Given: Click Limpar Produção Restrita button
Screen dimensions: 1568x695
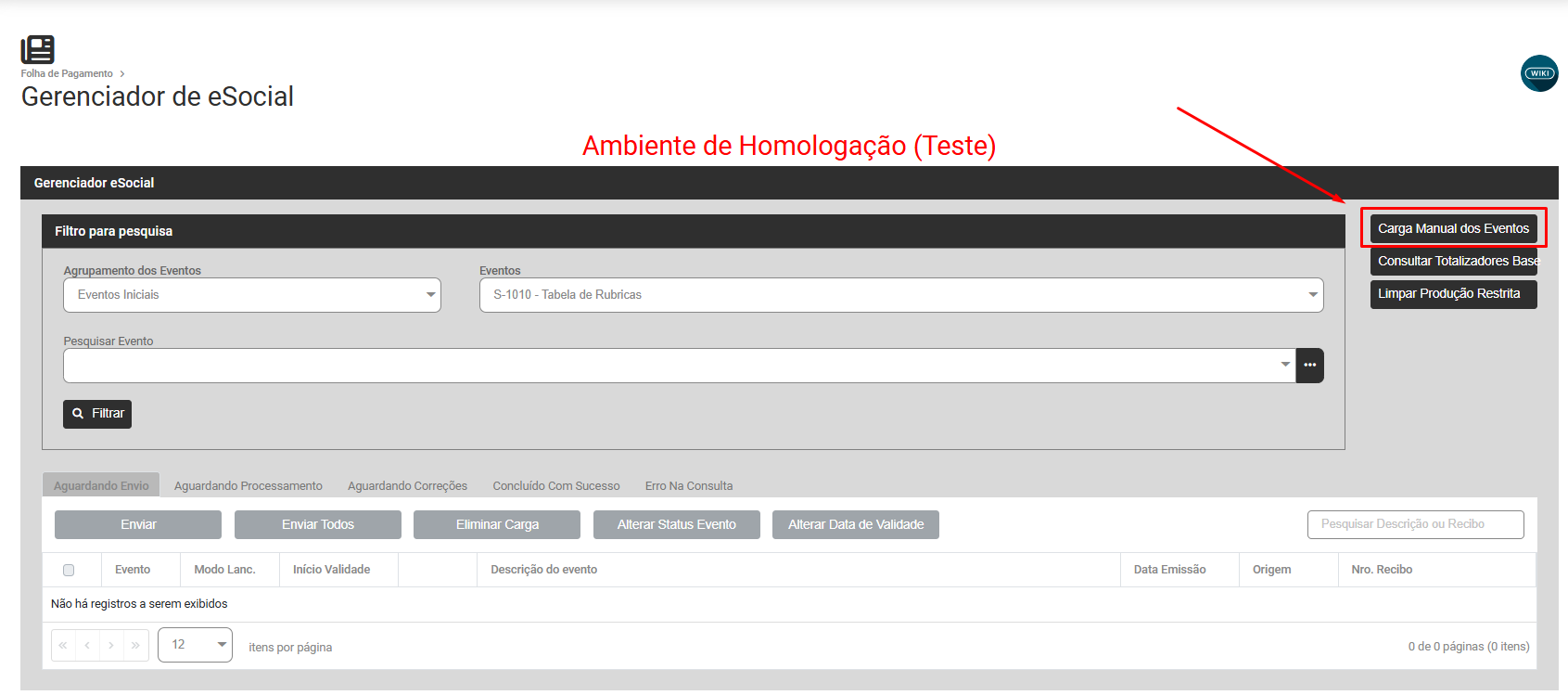Looking at the screenshot, I should (x=1453, y=293).
